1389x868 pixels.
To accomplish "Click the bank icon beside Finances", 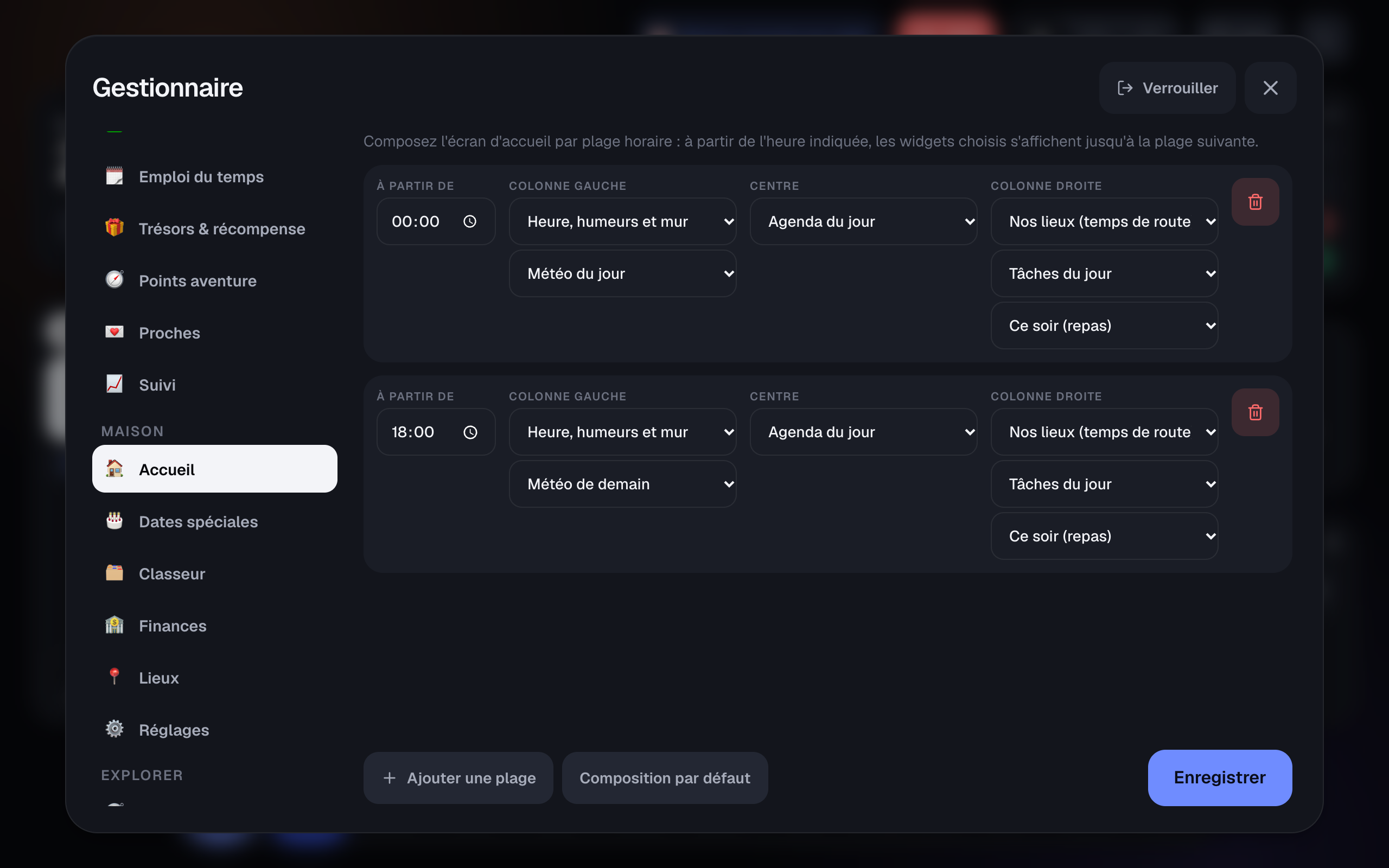I will pyautogui.click(x=114, y=624).
